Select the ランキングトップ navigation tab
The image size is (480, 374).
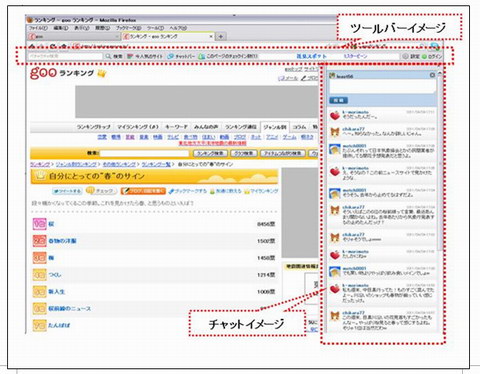tap(94, 127)
